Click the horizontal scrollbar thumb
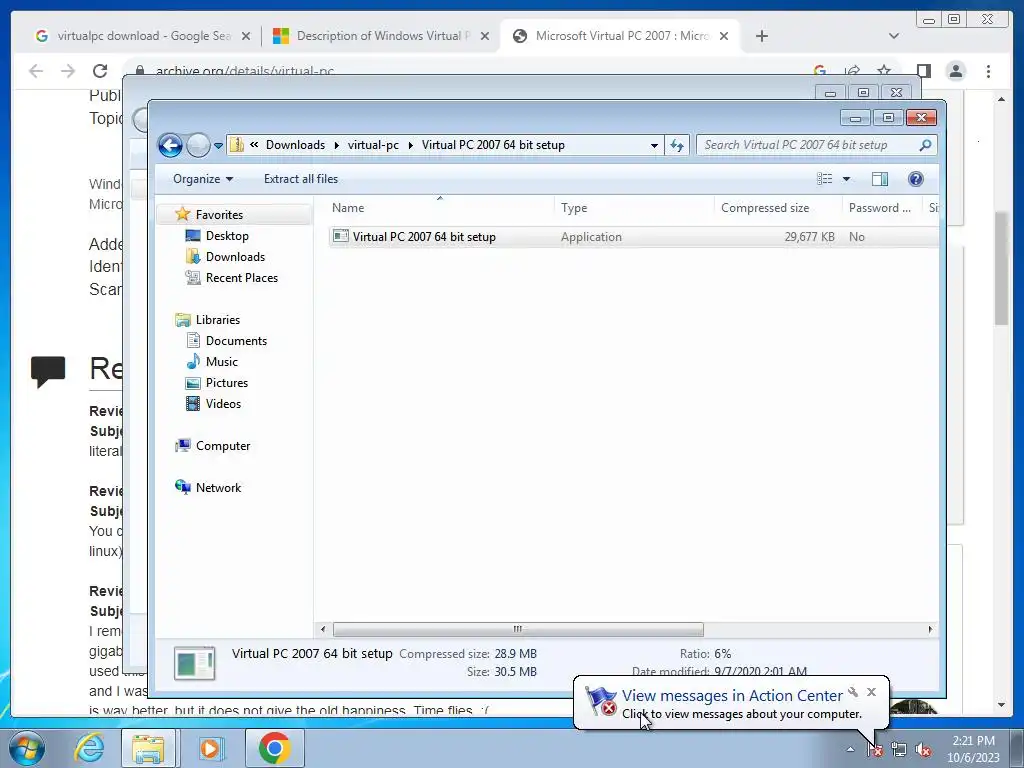The height and width of the screenshot is (768, 1024). click(x=518, y=630)
